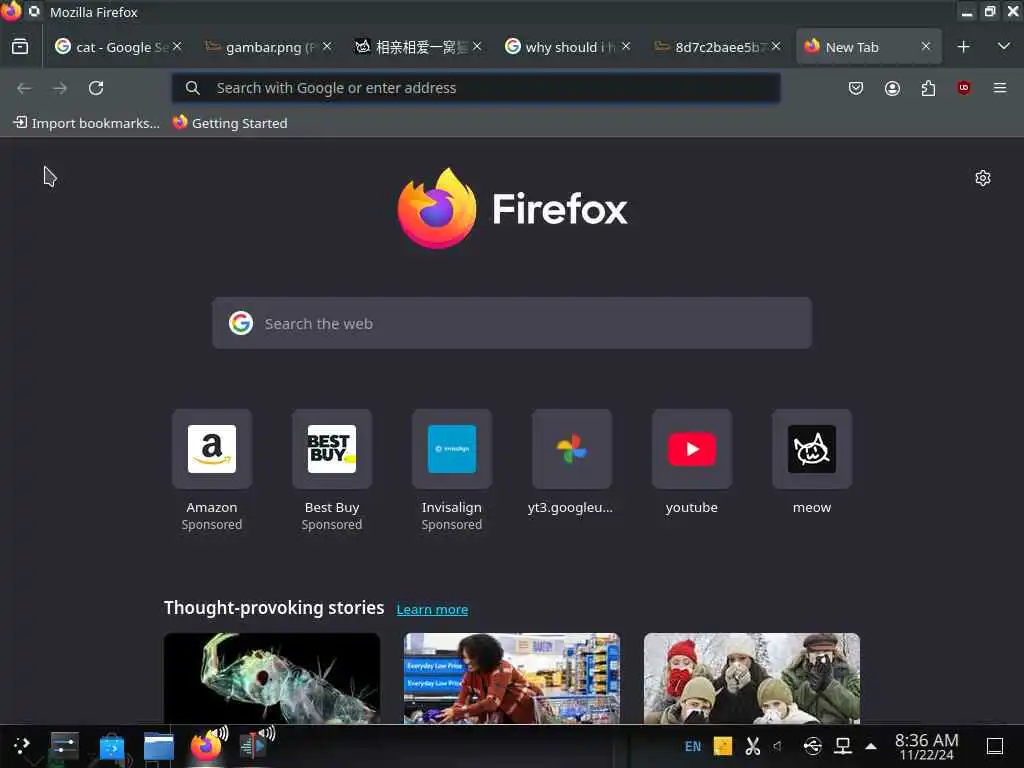Open the Best Buy sponsored shortcut

pos(332,449)
